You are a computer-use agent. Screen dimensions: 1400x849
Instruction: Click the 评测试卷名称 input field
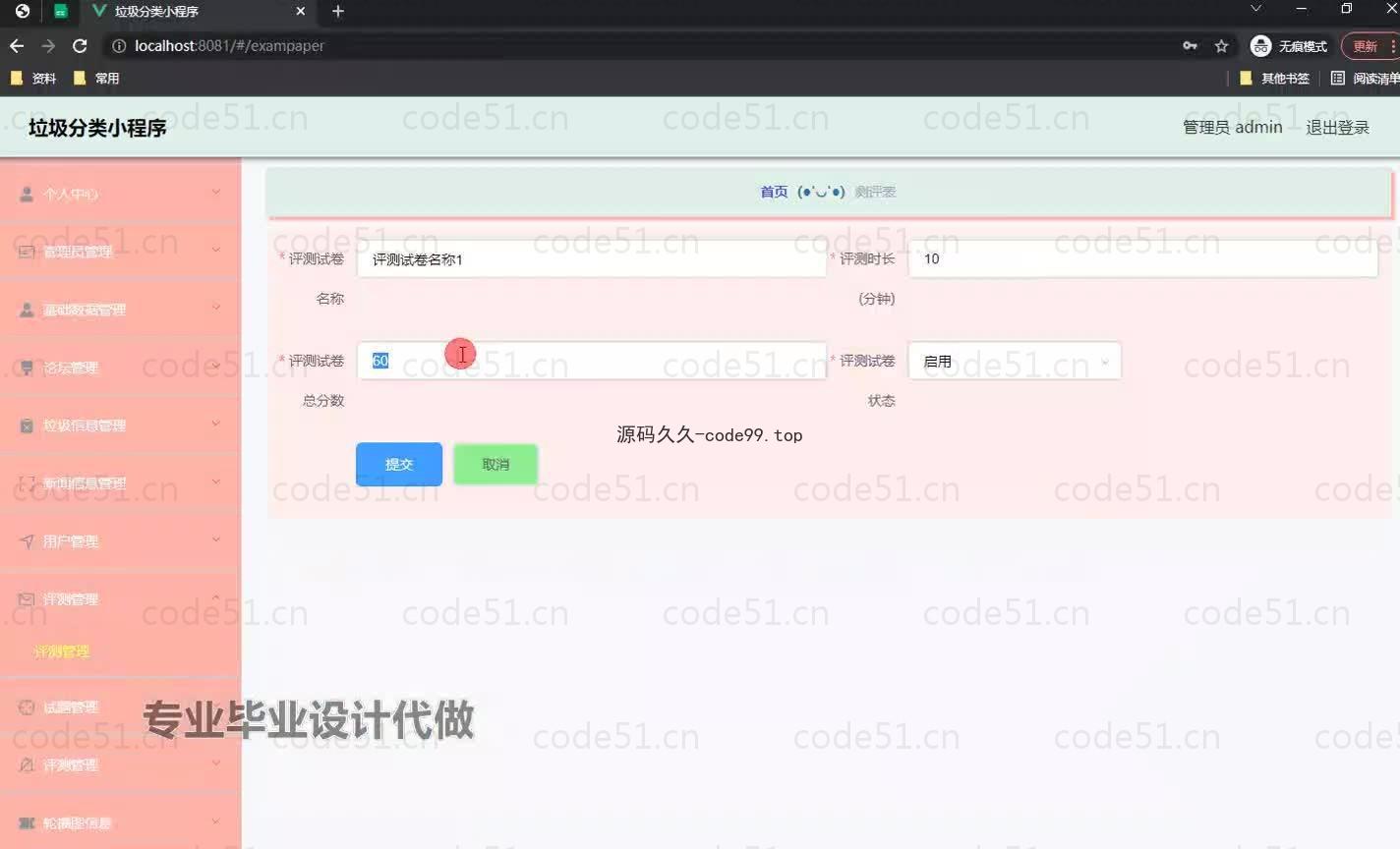(x=591, y=259)
